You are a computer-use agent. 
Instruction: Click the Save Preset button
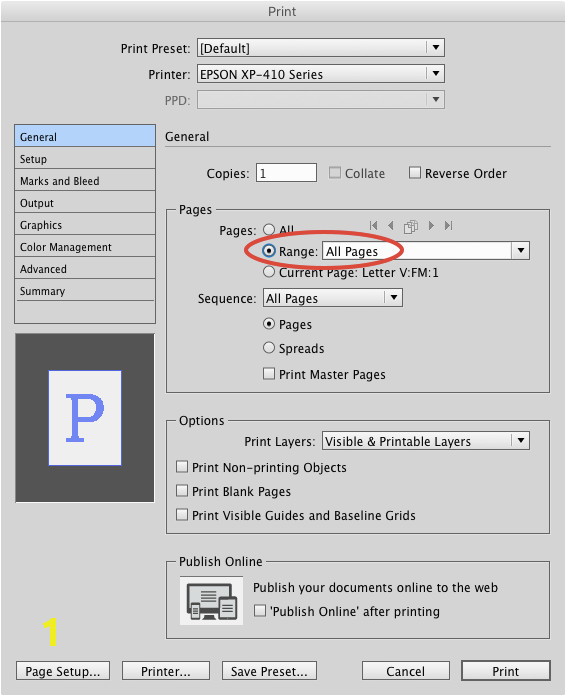[x=269, y=671]
